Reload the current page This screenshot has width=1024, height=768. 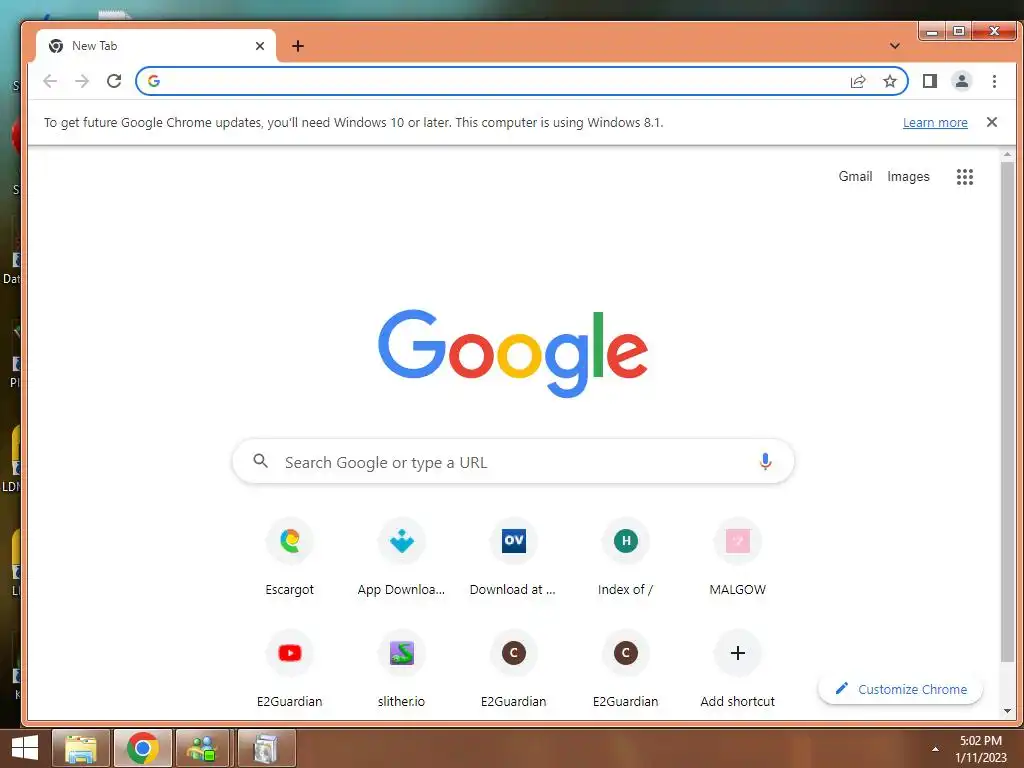coord(114,81)
